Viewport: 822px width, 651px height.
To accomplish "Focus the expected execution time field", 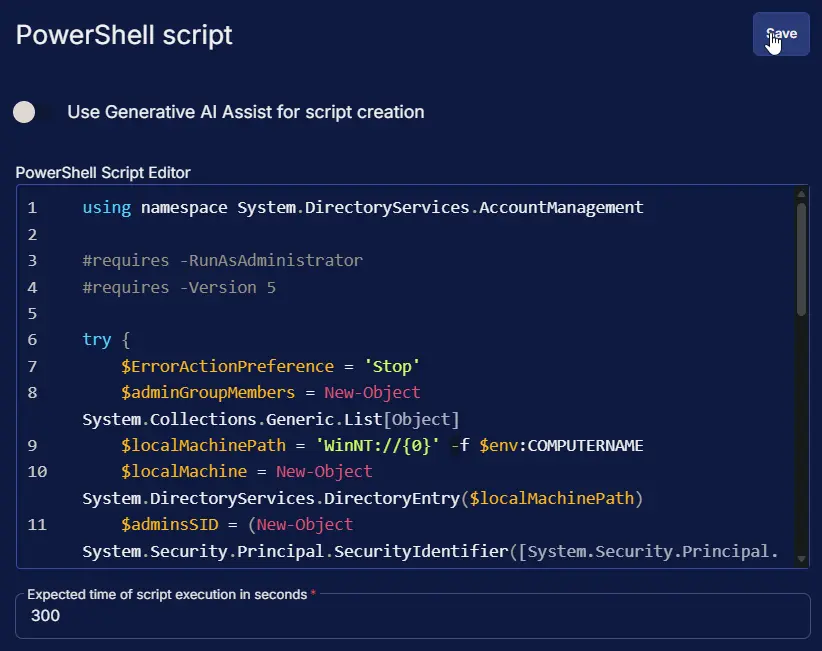I will click(x=412, y=616).
